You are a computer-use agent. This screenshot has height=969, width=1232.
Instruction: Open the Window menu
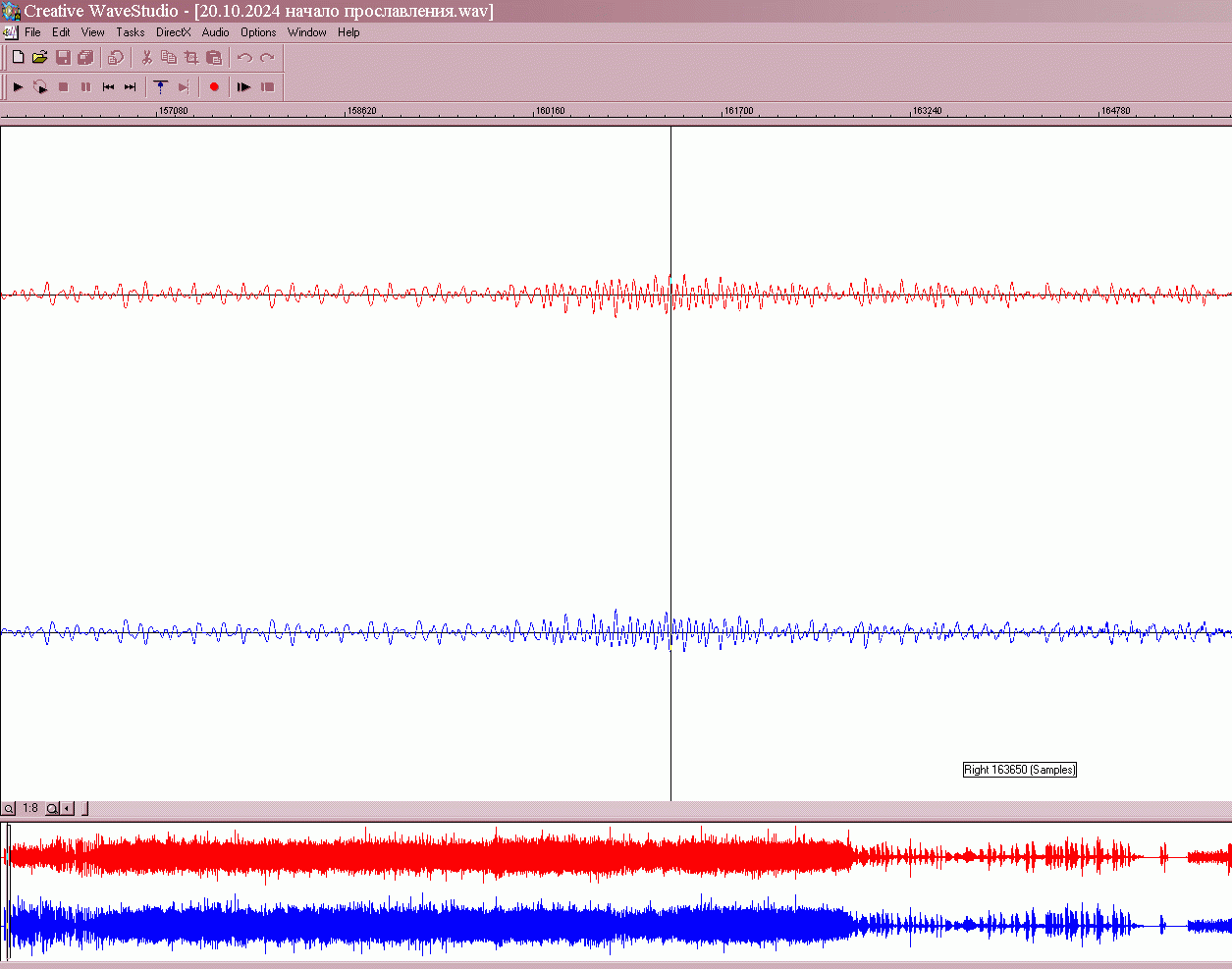[307, 32]
